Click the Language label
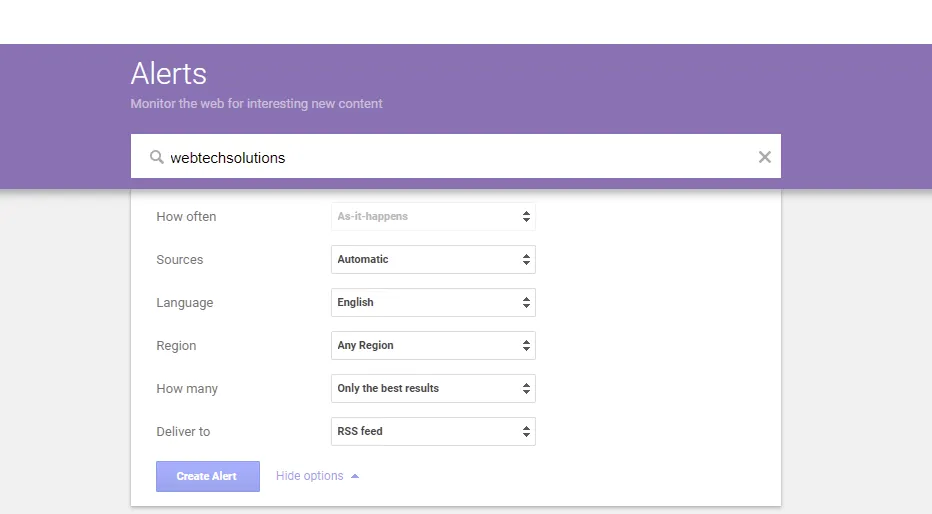 coord(185,303)
